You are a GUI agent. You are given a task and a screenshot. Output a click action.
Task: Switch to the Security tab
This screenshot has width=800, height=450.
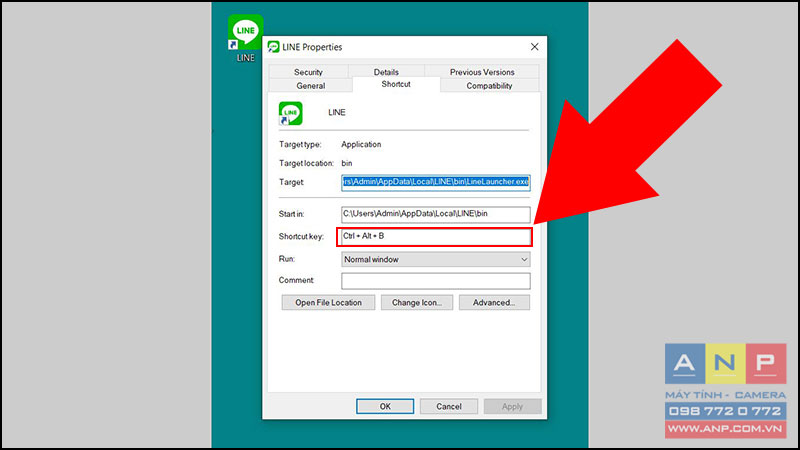coord(308,72)
